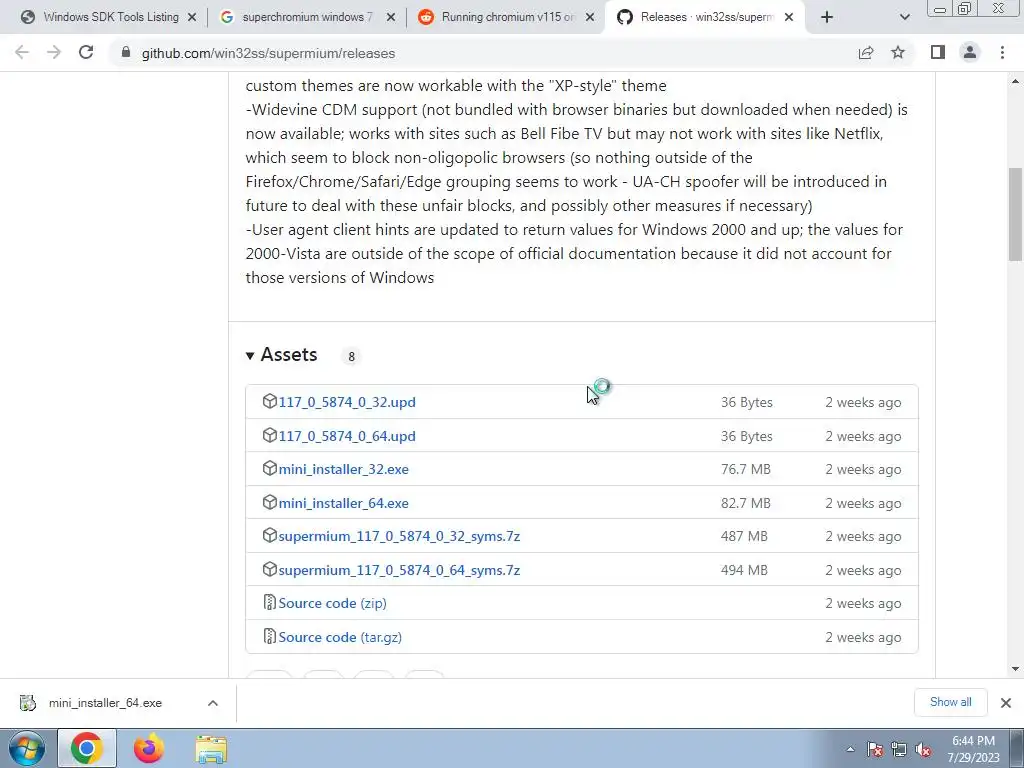
Task: Close the superchromium windows 7 tab
Action: (391, 18)
